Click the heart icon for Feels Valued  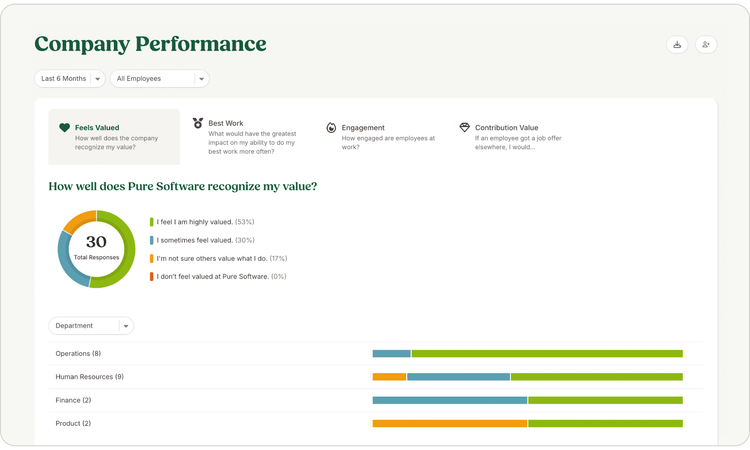click(65, 127)
